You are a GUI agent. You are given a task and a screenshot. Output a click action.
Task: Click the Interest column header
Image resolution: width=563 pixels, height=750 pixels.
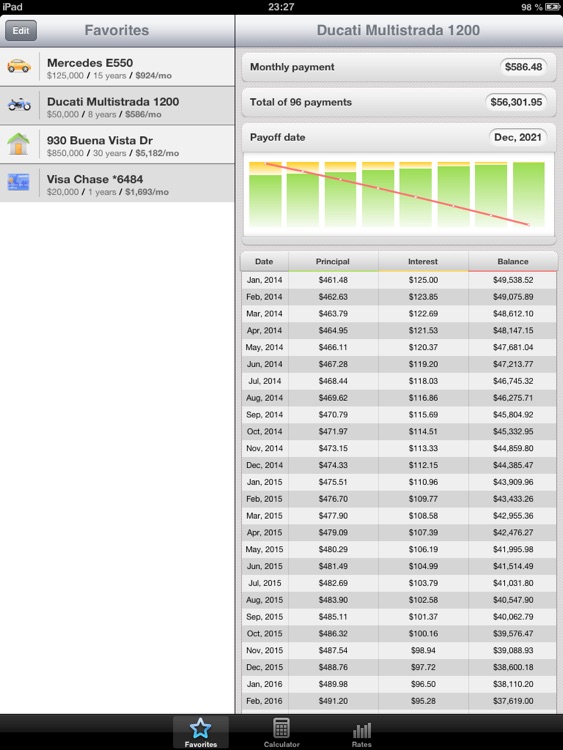click(x=423, y=262)
